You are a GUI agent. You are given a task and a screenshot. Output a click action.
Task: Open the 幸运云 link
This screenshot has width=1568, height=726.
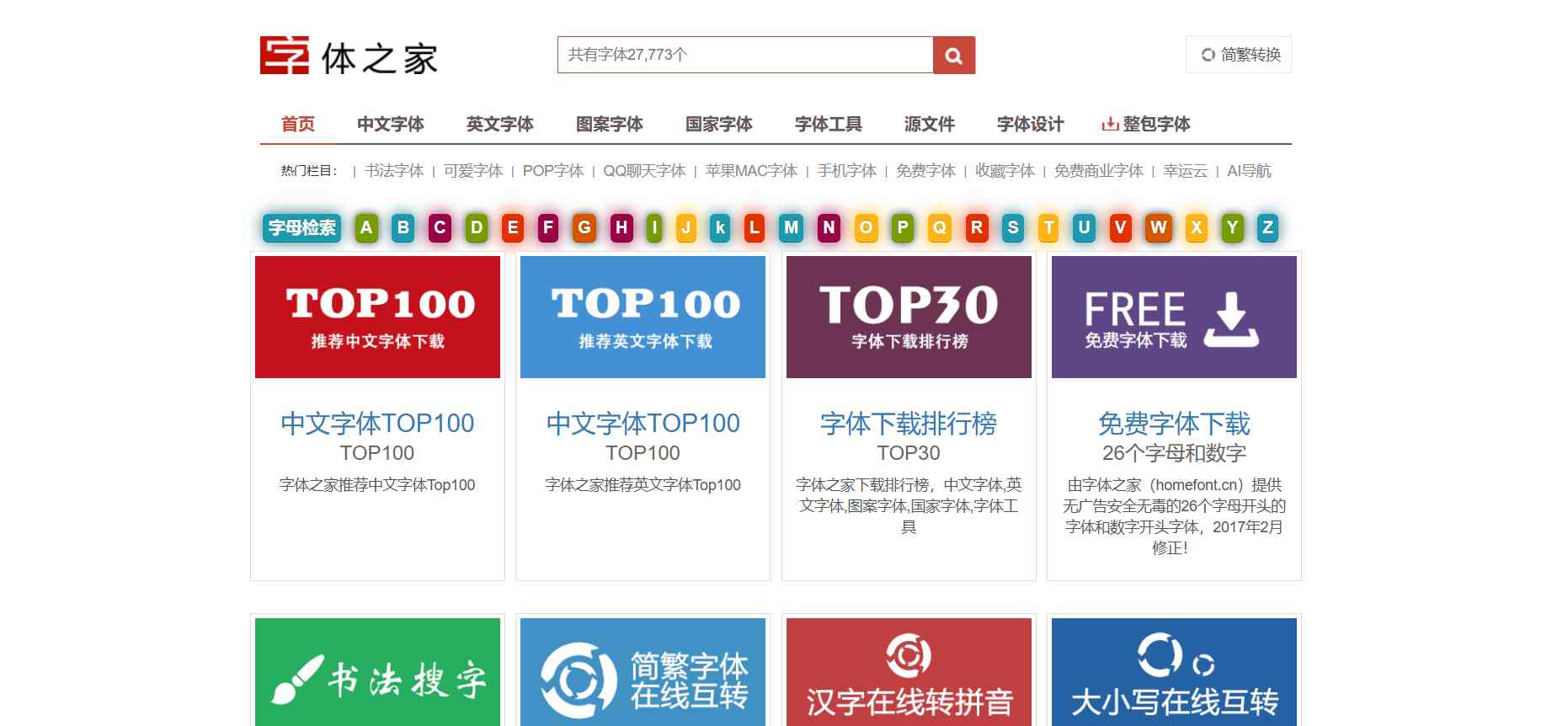click(x=1185, y=171)
